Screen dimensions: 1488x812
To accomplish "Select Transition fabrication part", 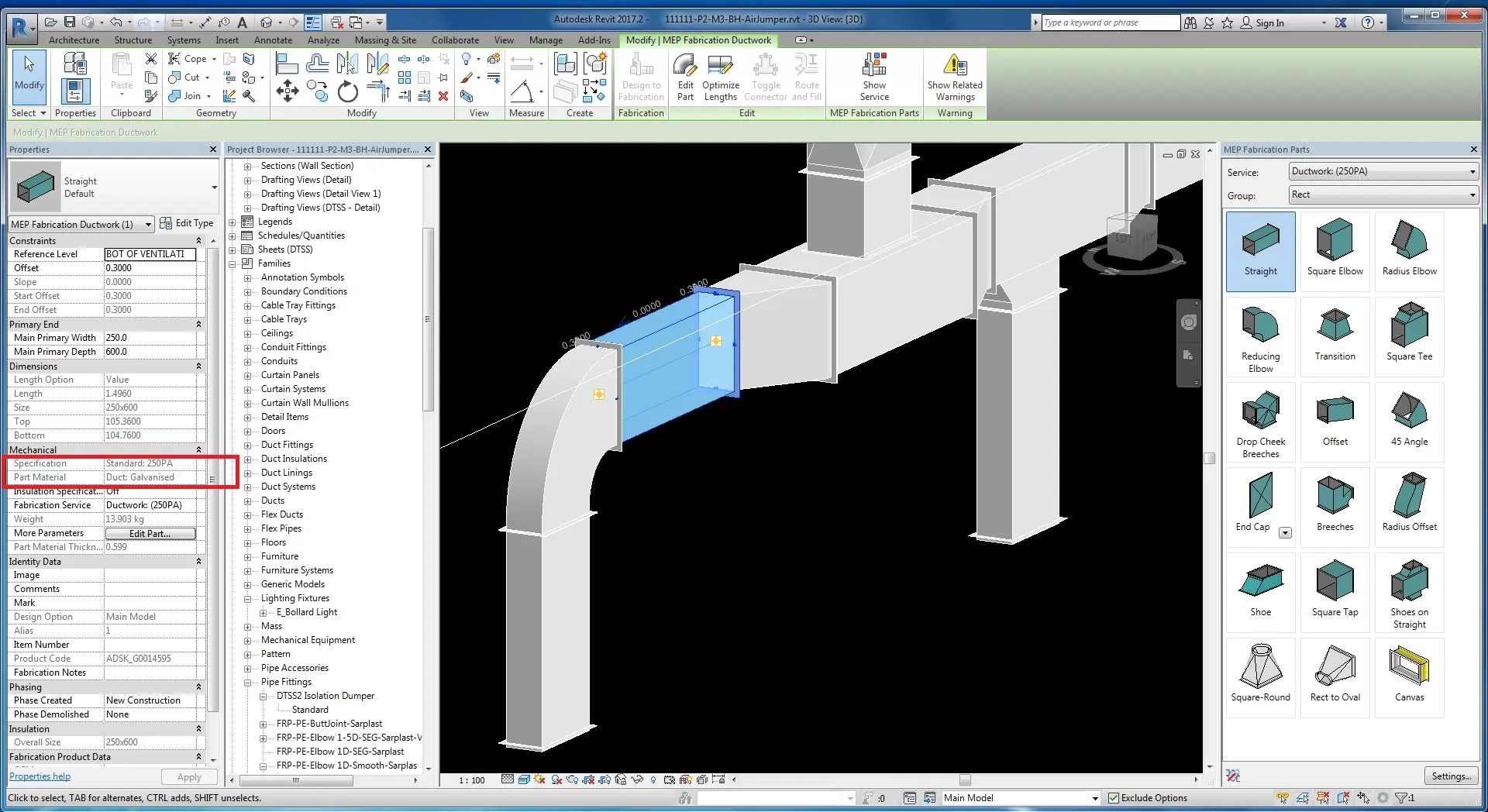I will pos(1335,338).
